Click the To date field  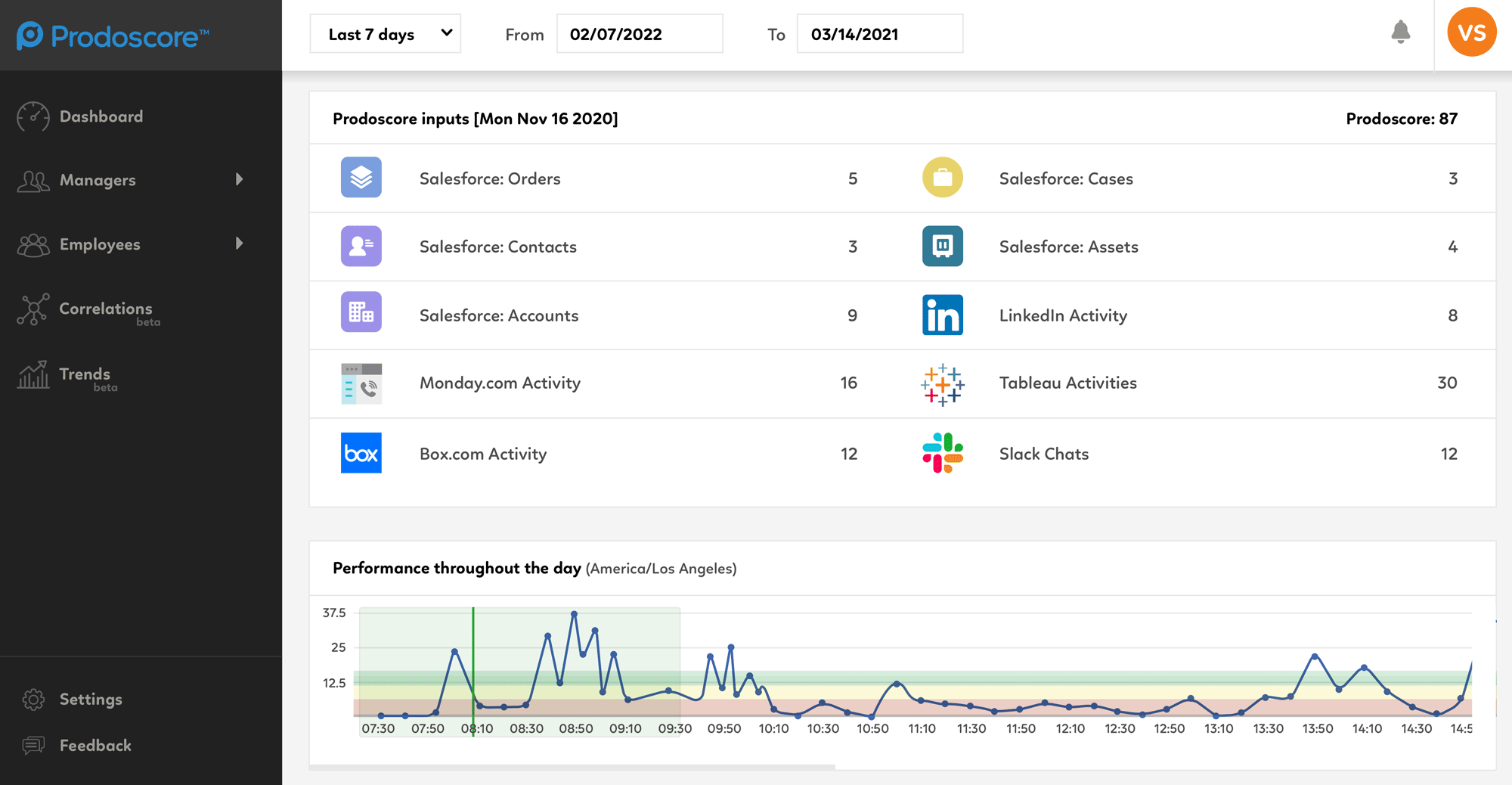[880, 34]
